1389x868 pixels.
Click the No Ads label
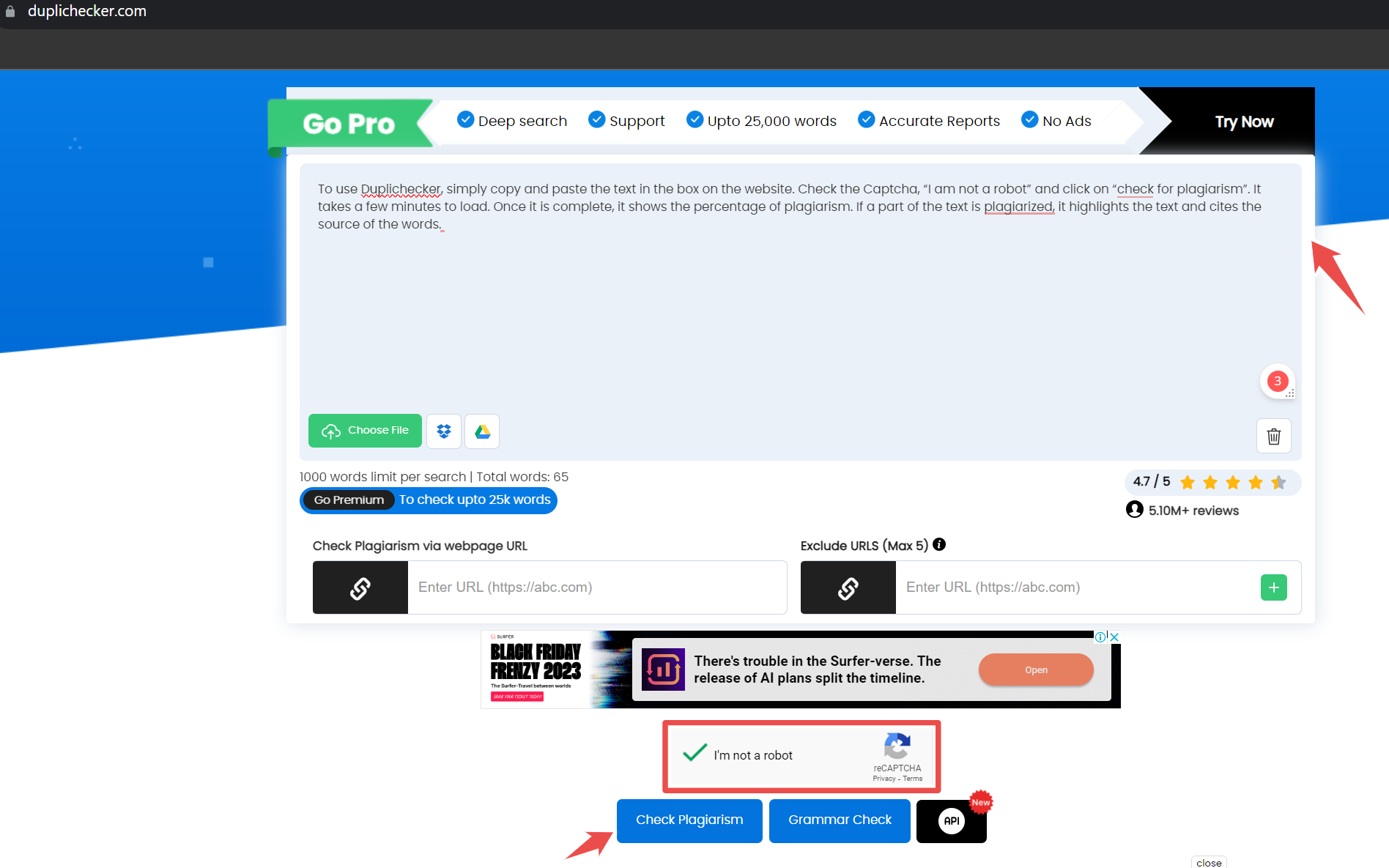pyautogui.click(x=1067, y=121)
